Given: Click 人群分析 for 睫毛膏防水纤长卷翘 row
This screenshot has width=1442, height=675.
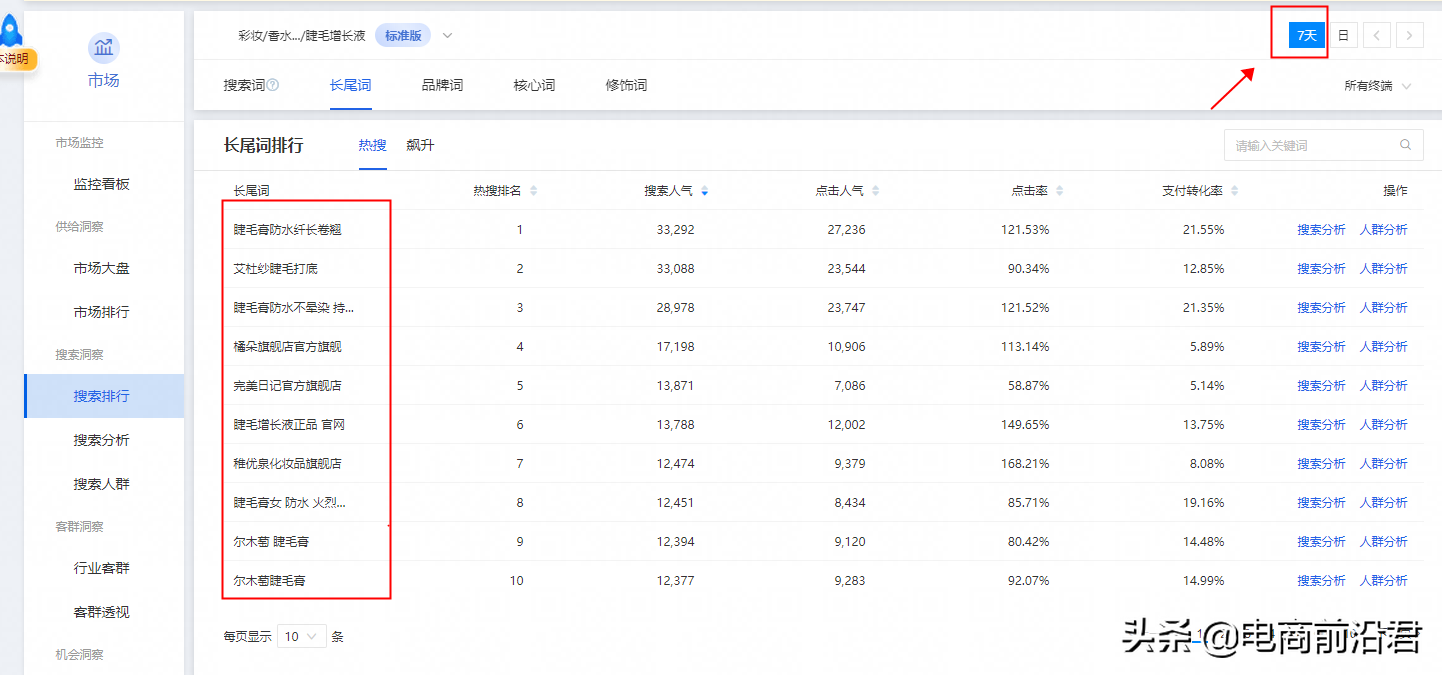Looking at the screenshot, I should [1383, 230].
